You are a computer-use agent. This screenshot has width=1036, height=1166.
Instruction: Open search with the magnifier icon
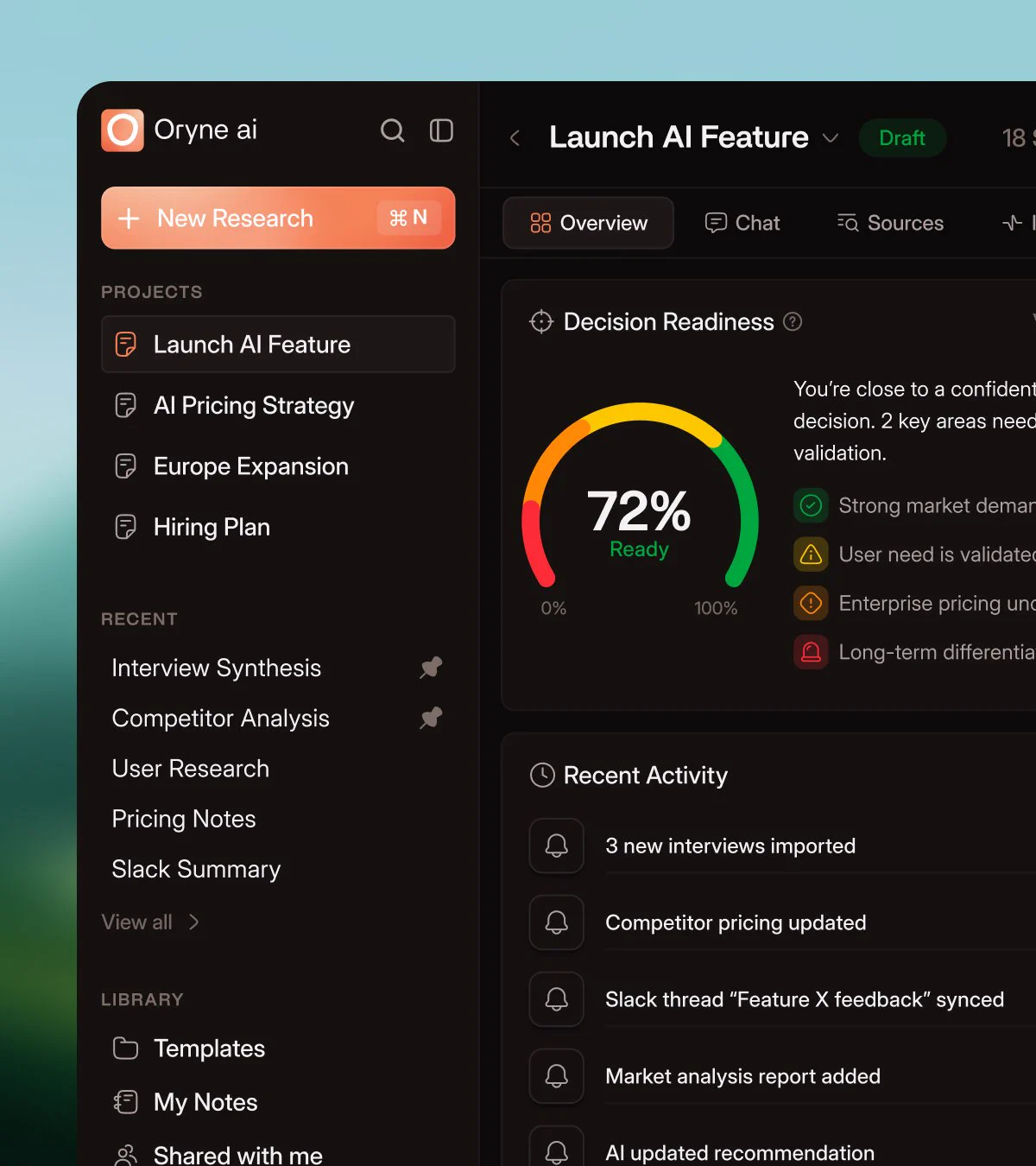[393, 130]
